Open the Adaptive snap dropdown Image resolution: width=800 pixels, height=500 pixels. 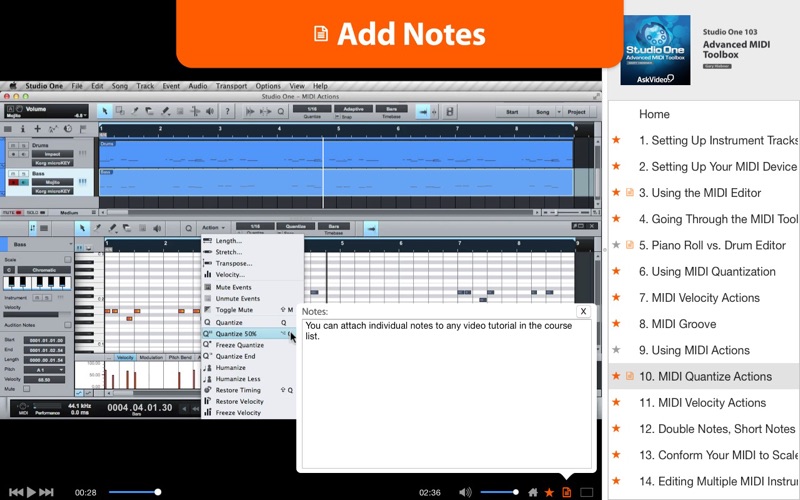353,109
